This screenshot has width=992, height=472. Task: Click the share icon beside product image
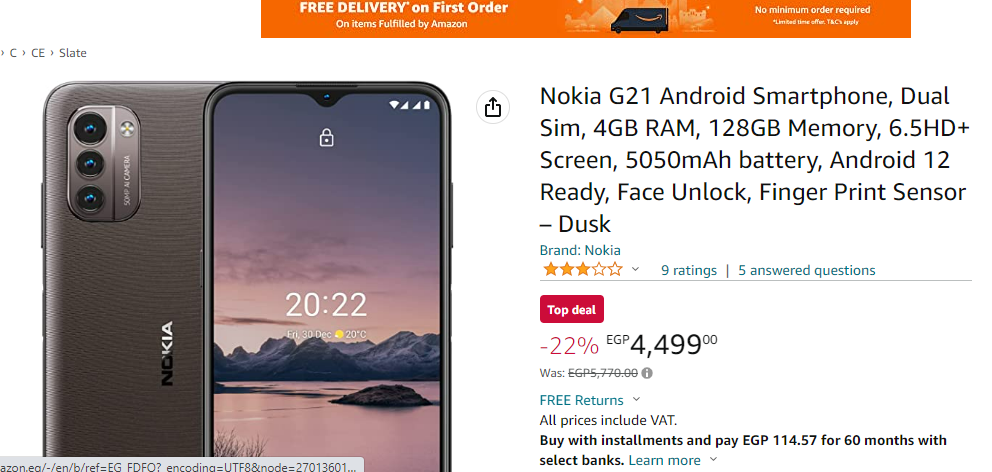(492, 107)
